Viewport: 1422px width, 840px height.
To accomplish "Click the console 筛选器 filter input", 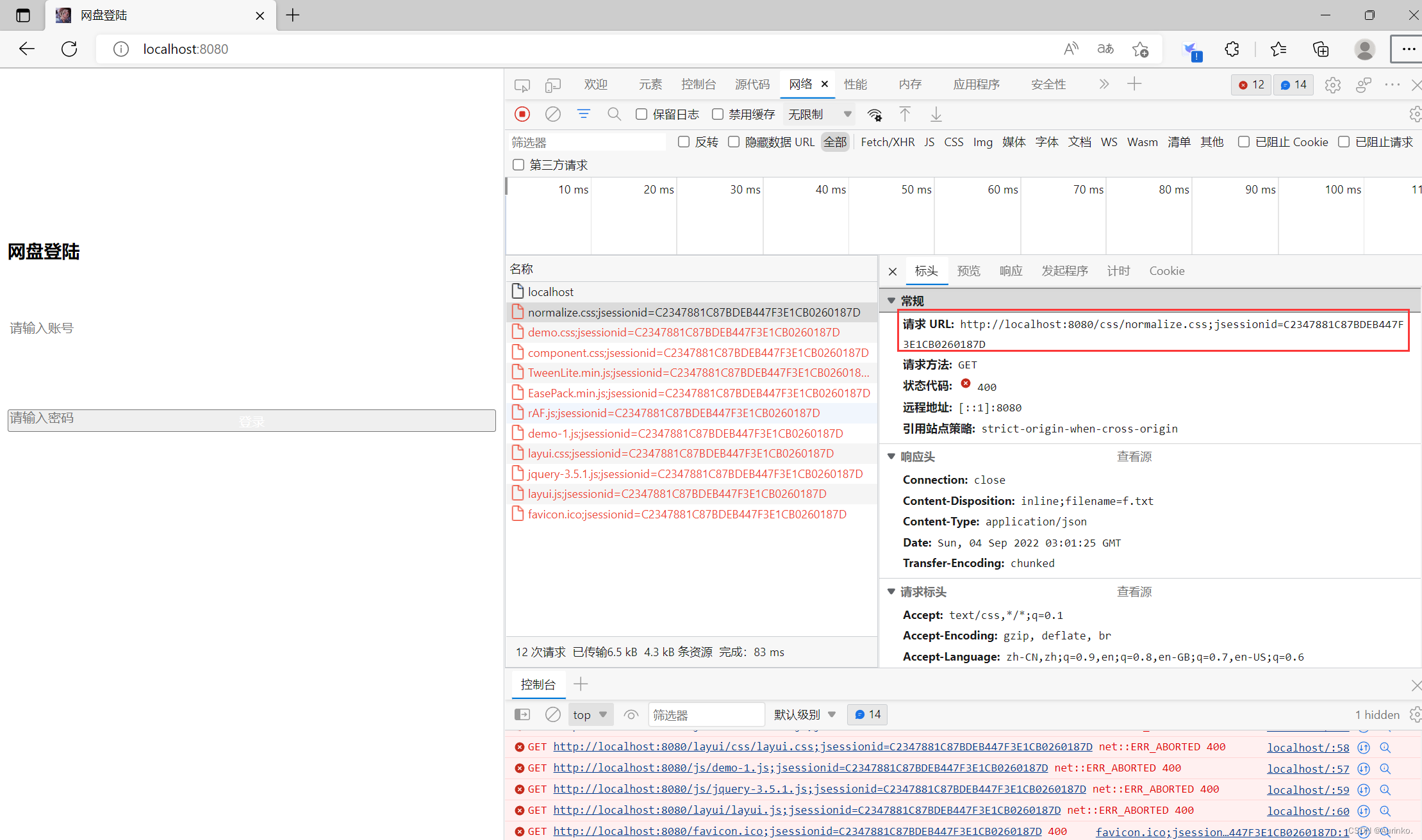I will coord(707,714).
